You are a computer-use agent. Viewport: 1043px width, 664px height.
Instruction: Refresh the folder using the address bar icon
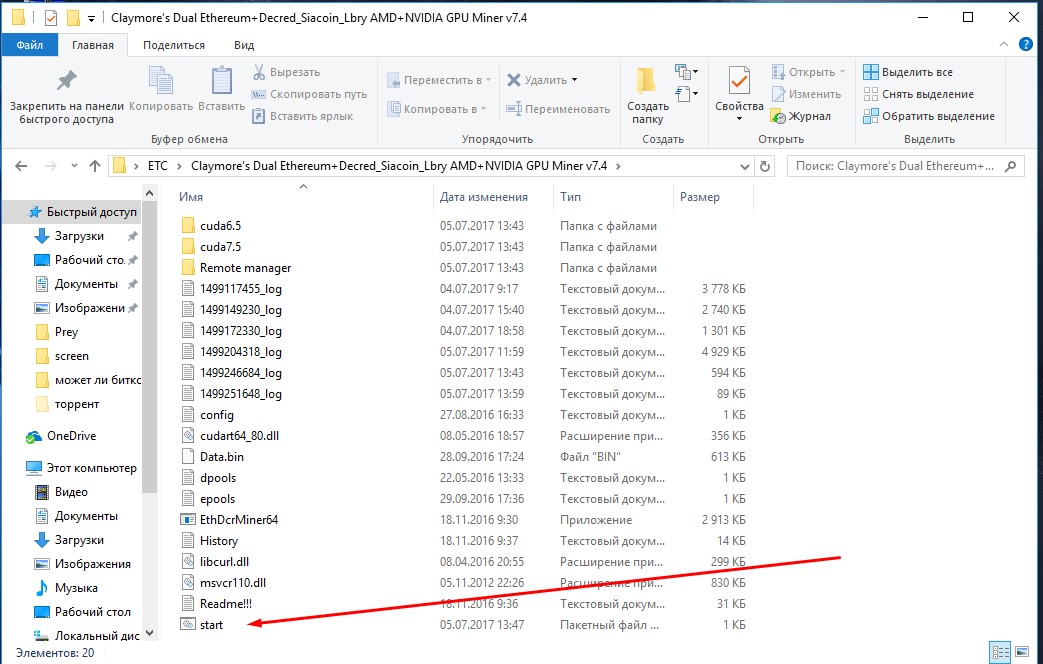pos(766,166)
